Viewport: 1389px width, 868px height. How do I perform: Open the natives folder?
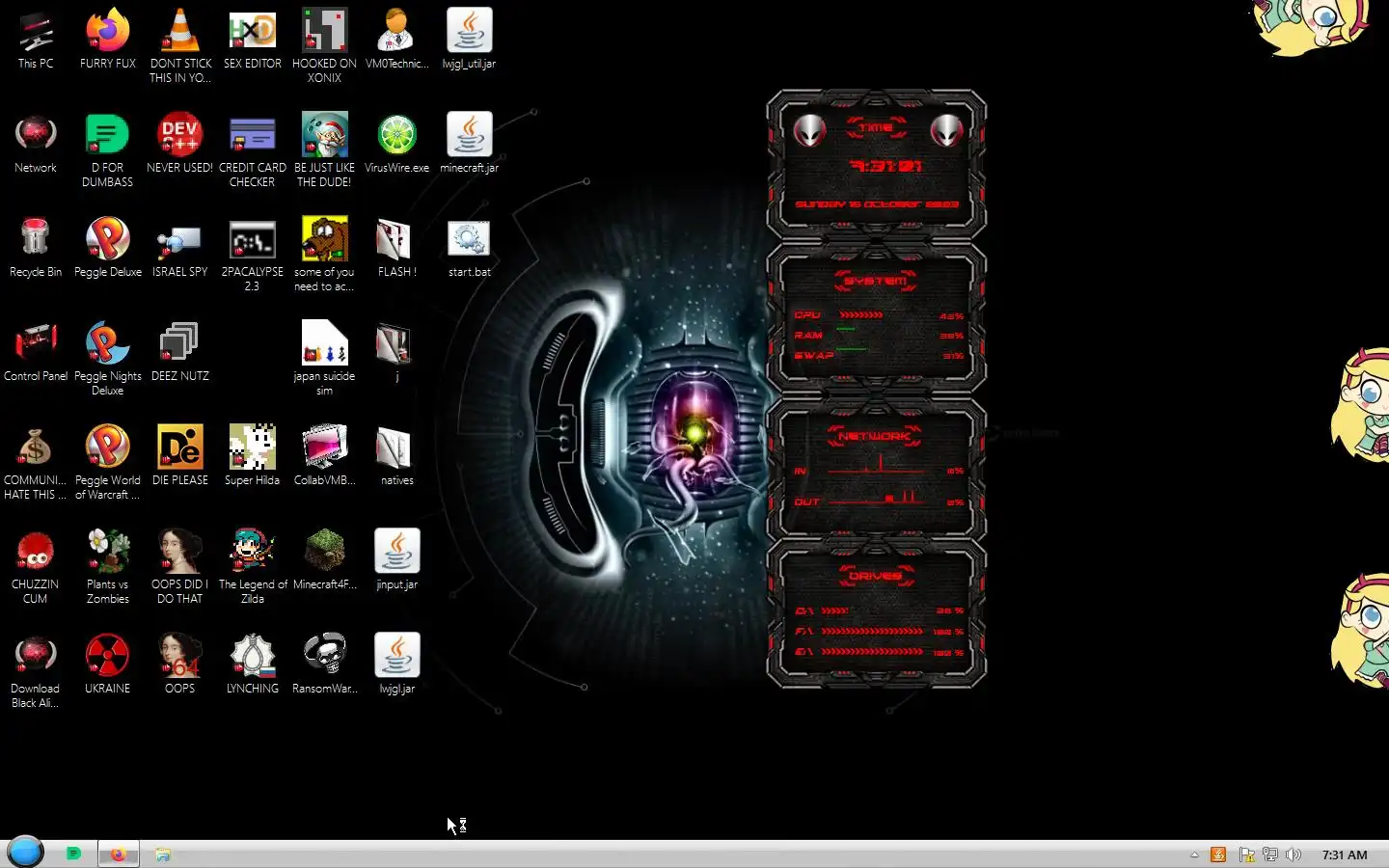(x=396, y=457)
